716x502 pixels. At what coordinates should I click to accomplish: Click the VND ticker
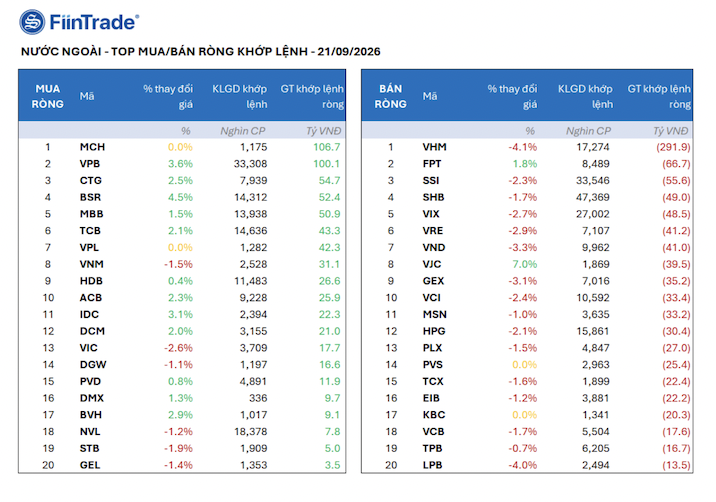(x=434, y=248)
